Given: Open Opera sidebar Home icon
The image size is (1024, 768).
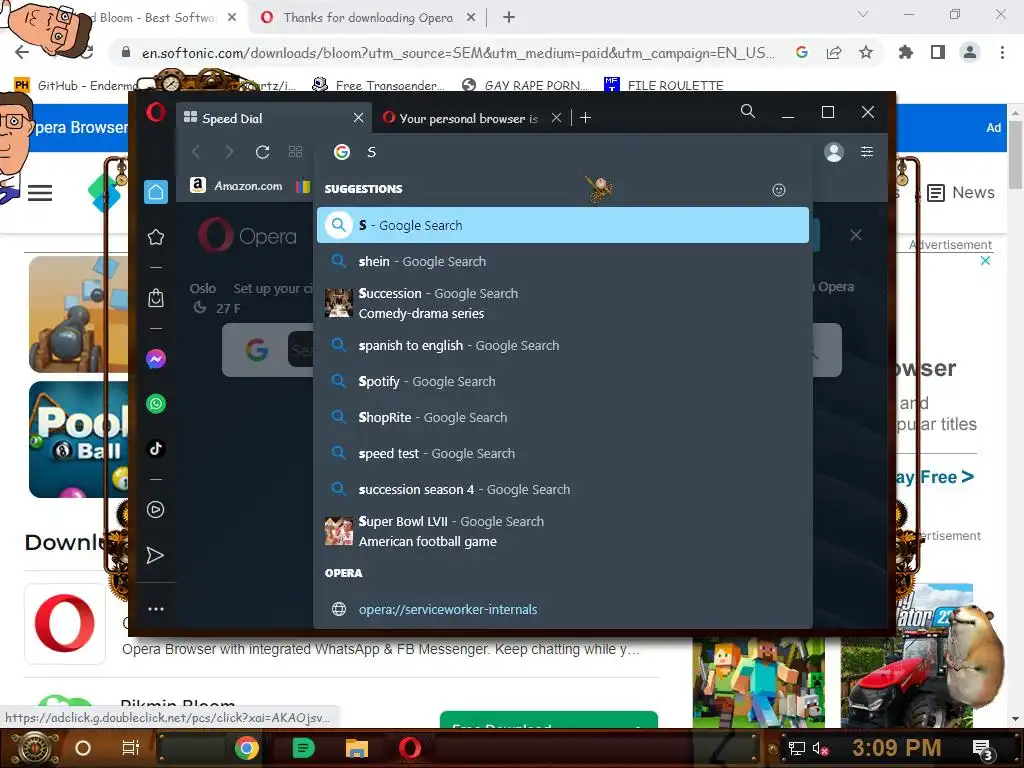Looking at the screenshot, I should tap(155, 192).
